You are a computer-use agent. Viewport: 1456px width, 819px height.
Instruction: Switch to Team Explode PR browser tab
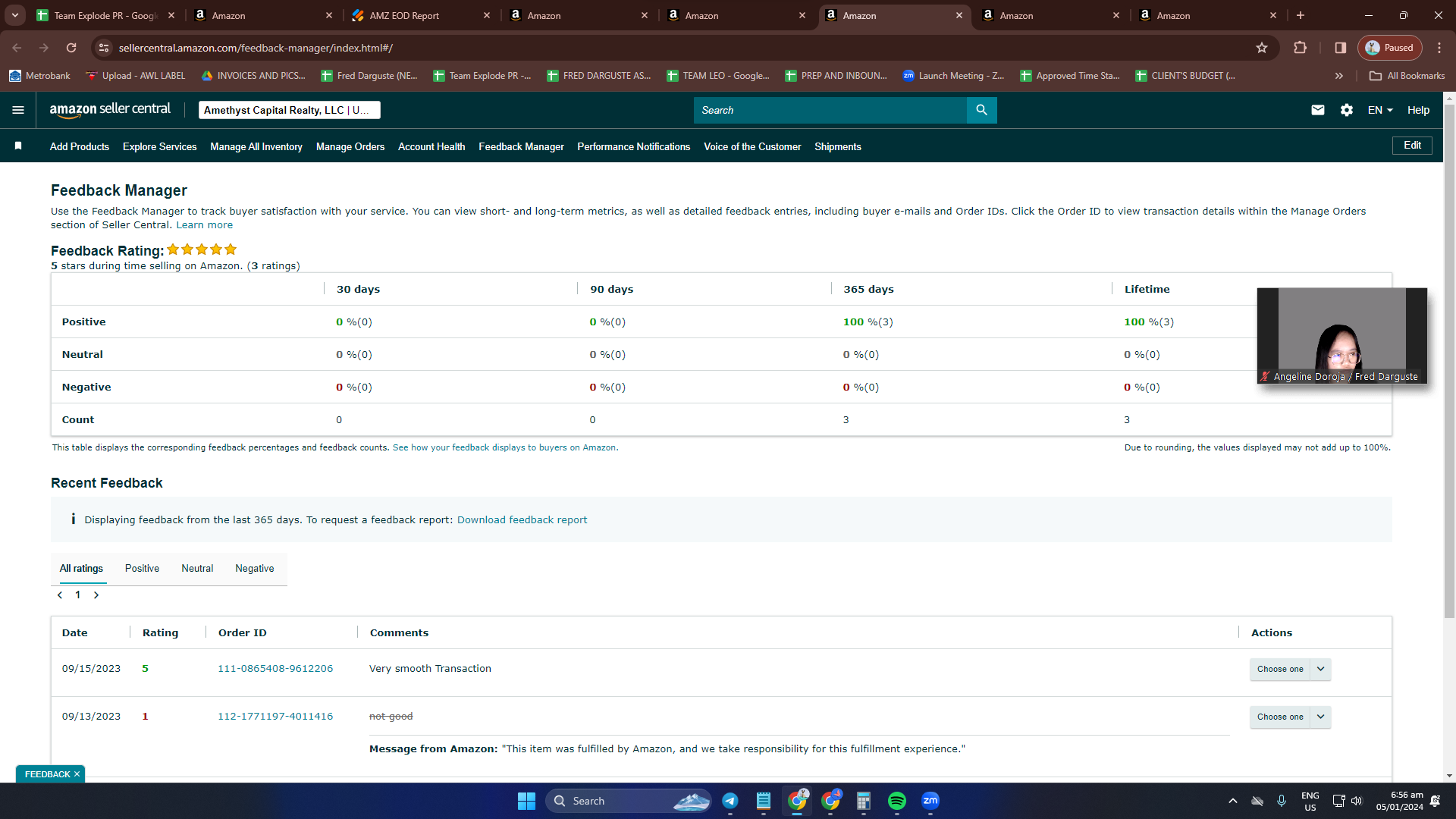pyautogui.click(x=105, y=15)
